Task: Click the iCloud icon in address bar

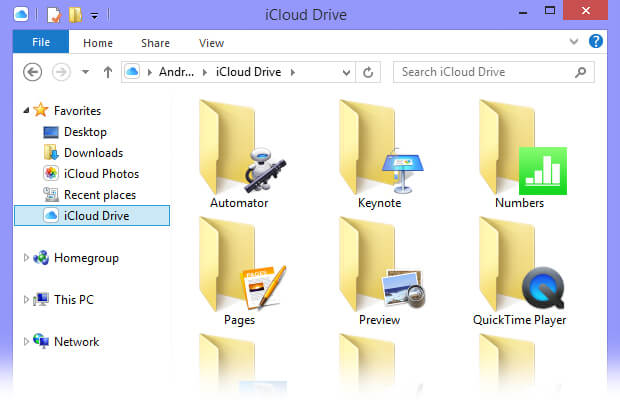Action: coord(132,72)
